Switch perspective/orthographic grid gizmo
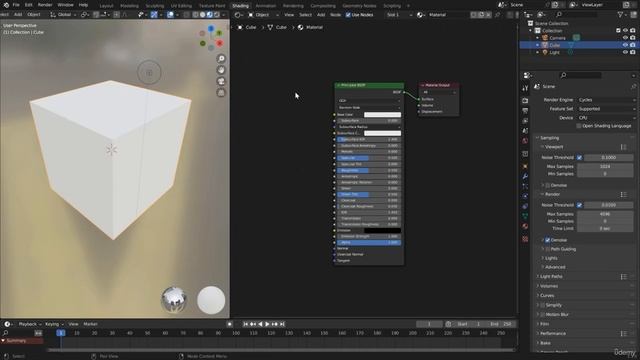Viewport: 640px width, 360px height. click(221, 93)
